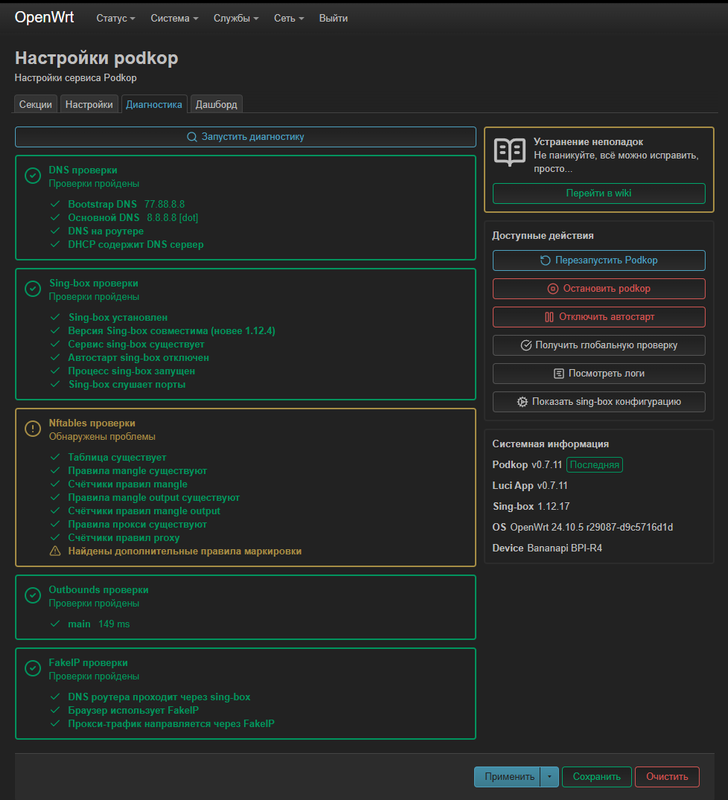
Task: Click the checkmark beside Счётчики правил proxy
Action: (x=55, y=537)
